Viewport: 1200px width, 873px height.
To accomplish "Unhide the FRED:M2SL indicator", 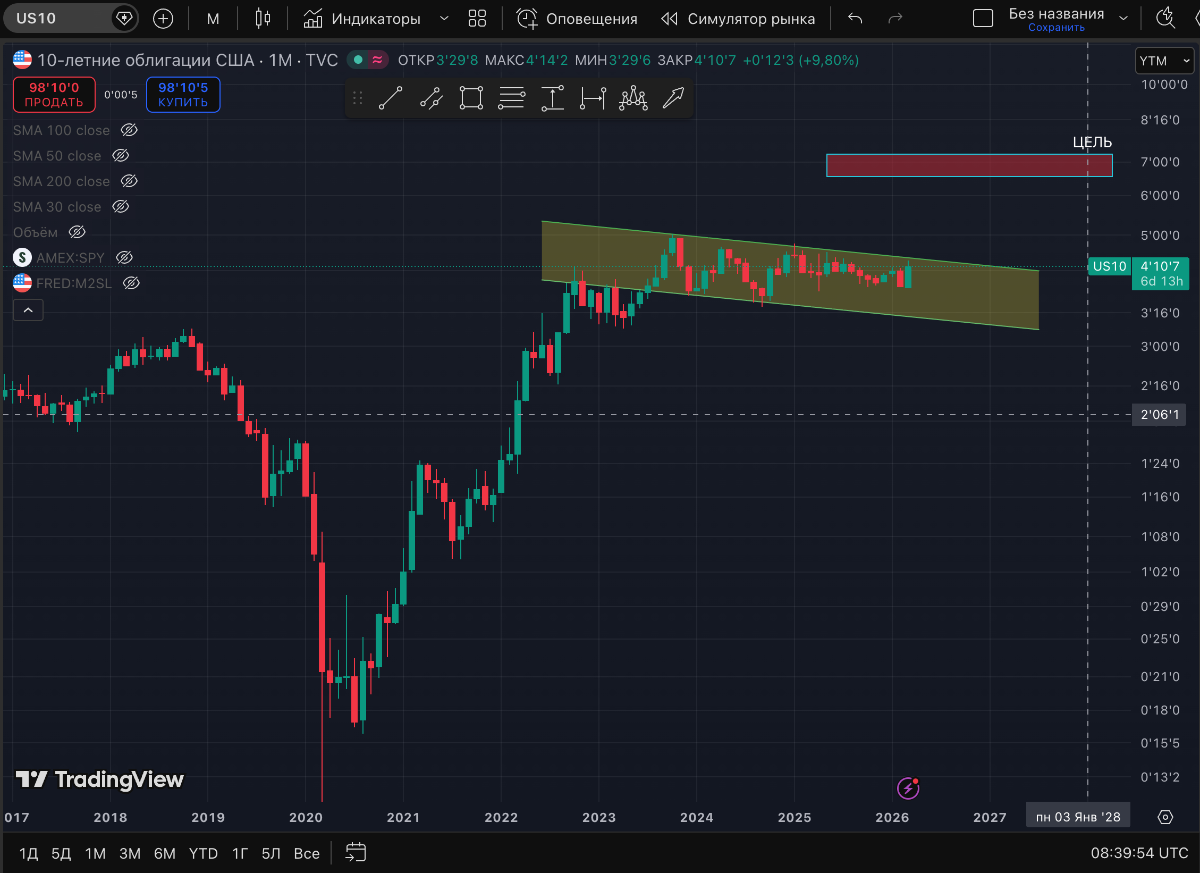I will [x=130, y=283].
